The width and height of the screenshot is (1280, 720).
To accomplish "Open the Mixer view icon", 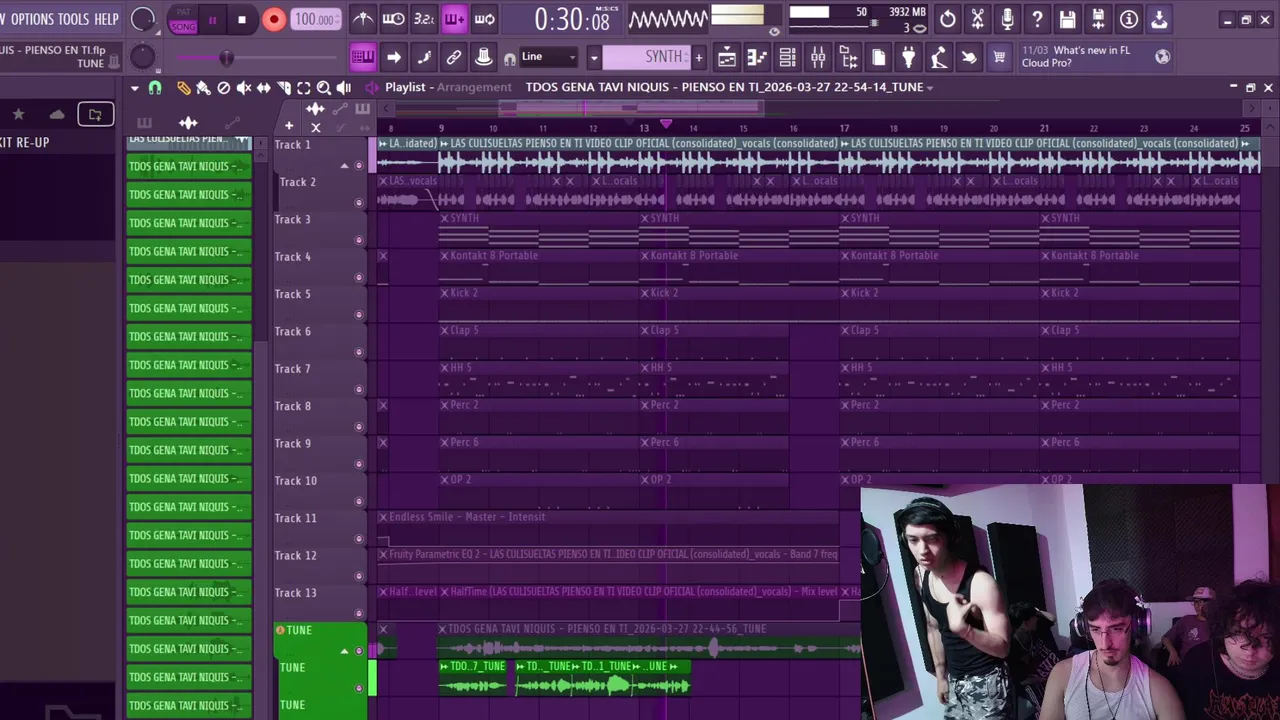I will (818, 57).
